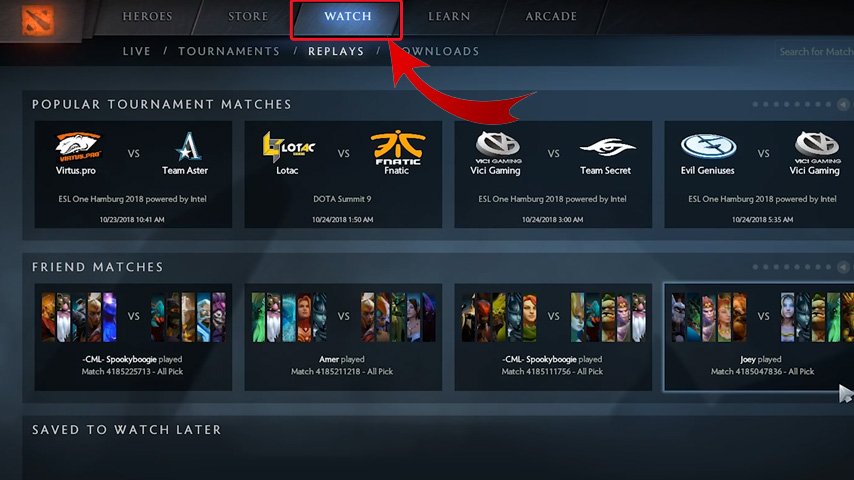Select the first tournament page indicator dot
The width and height of the screenshot is (854, 480).
pos(755,104)
